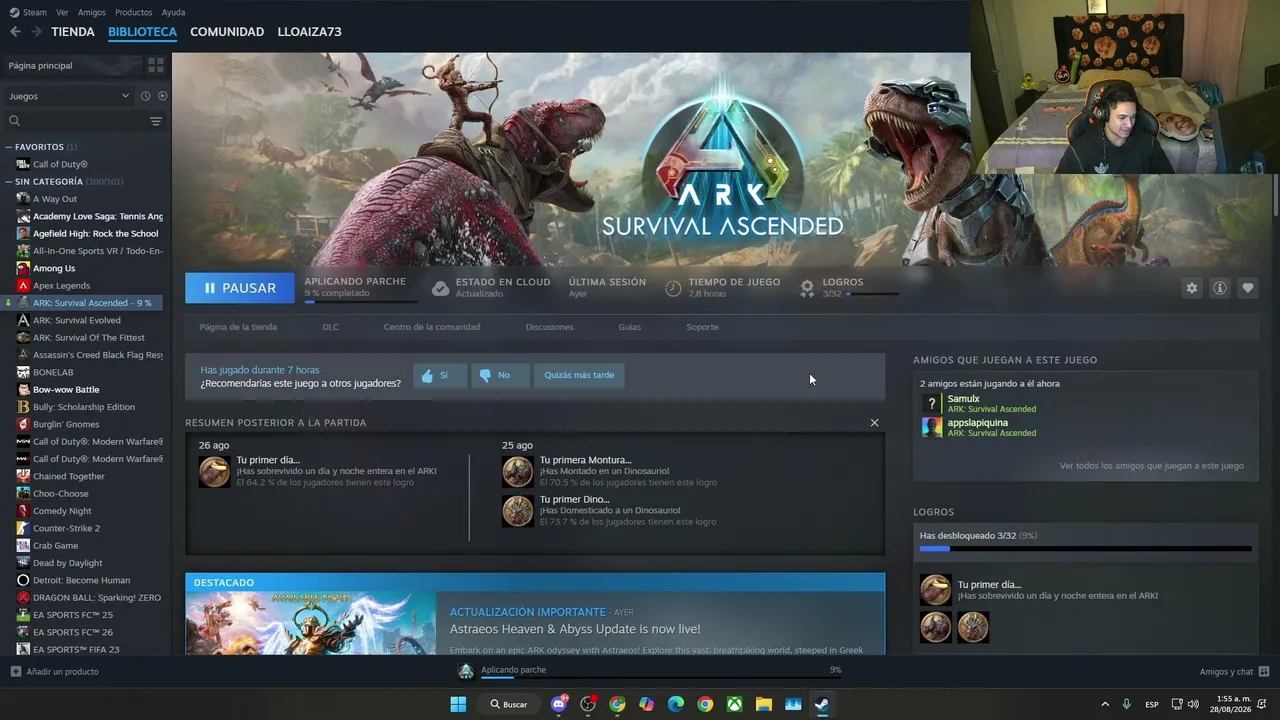Show game information with the info icon
The image size is (1280, 720).
1220,288
